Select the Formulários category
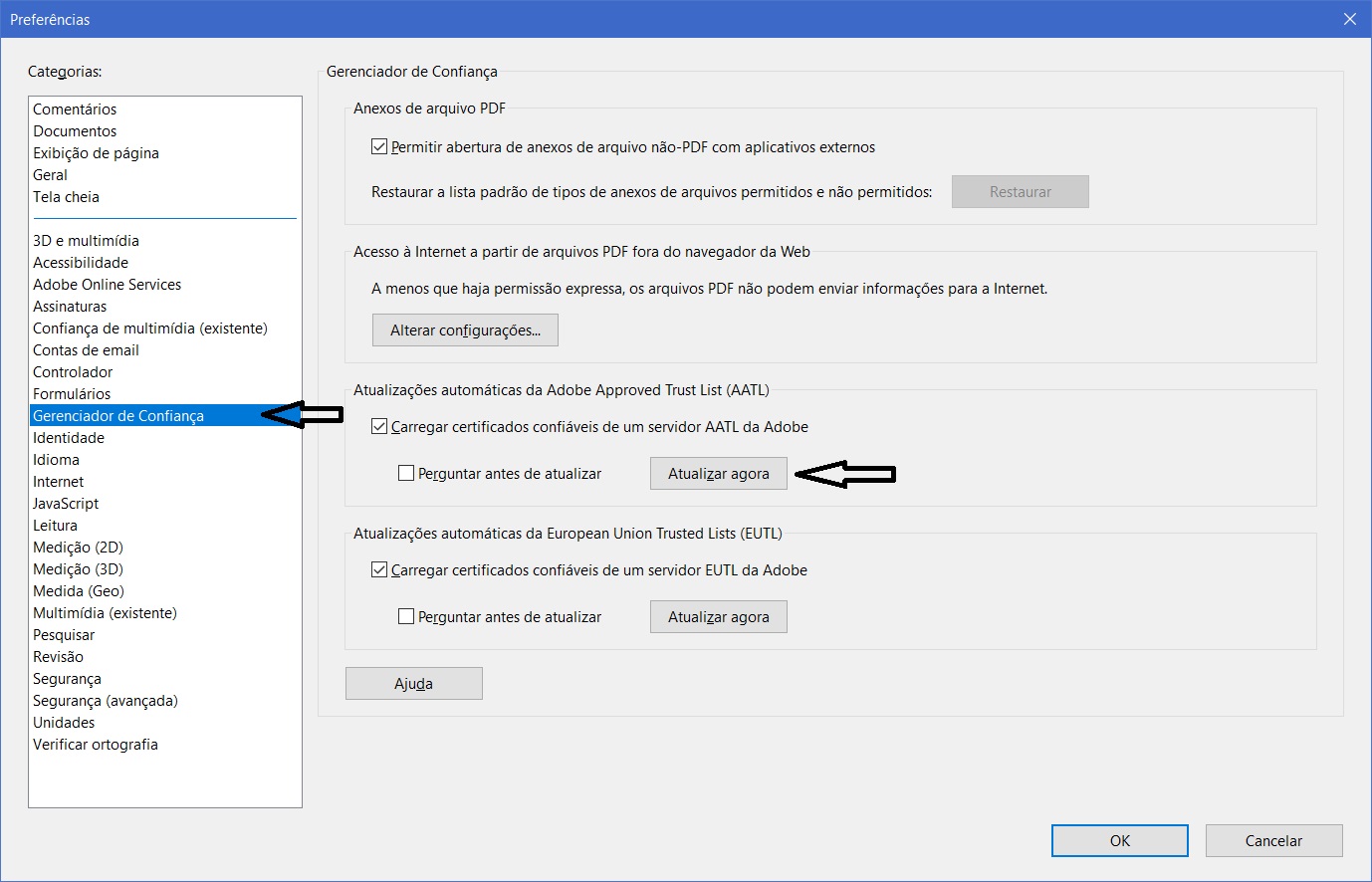The width and height of the screenshot is (1372, 882). (x=72, y=394)
